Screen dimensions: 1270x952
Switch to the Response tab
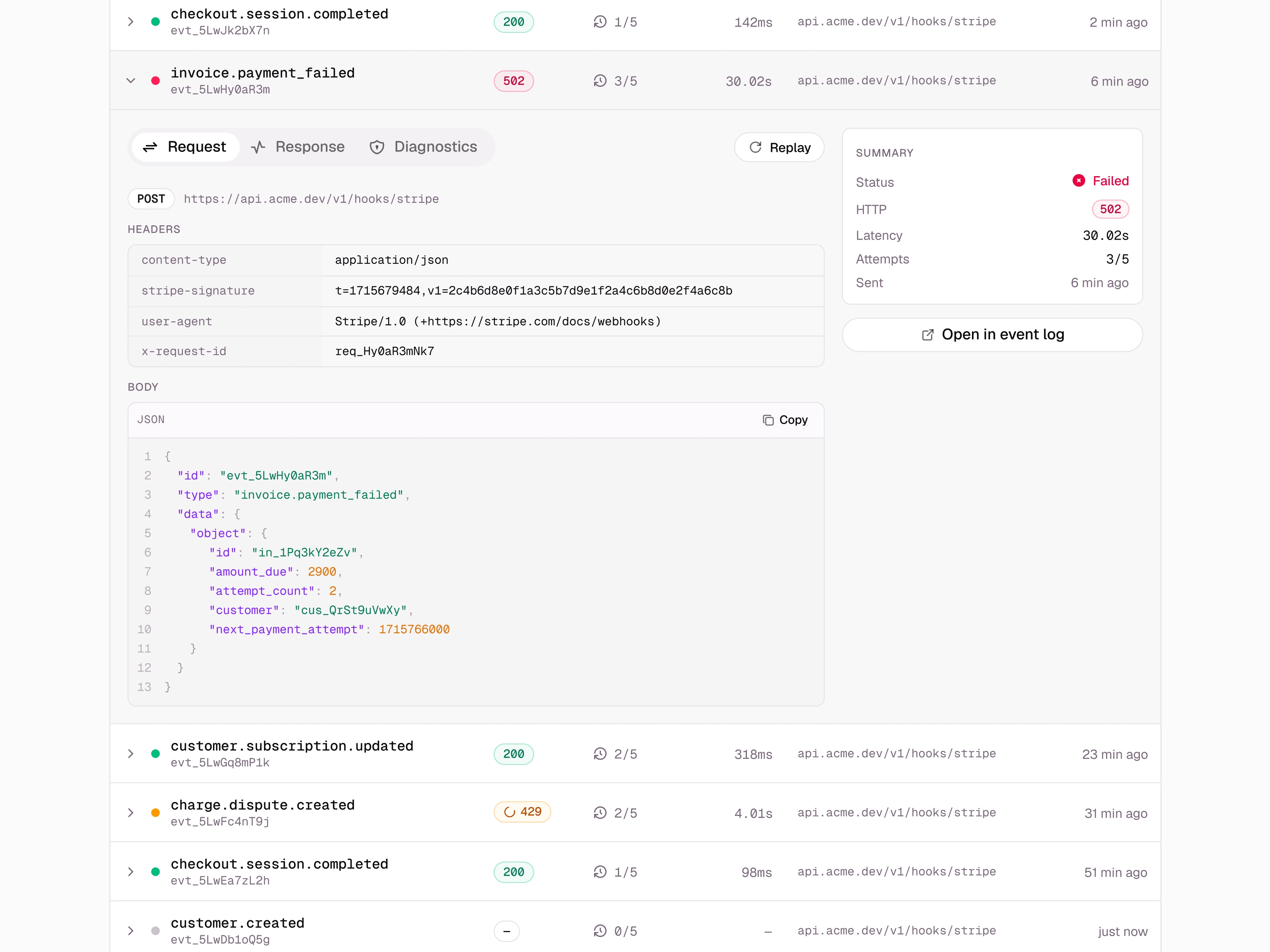click(x=298, y=148)
